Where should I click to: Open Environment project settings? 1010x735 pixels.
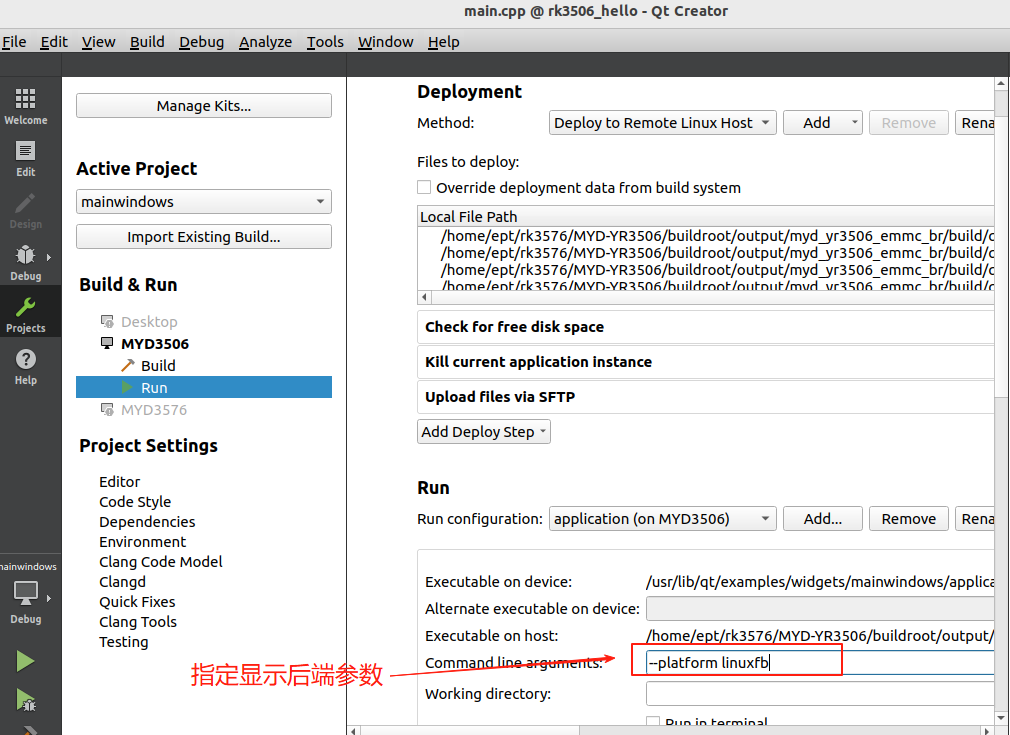[x=142, y=542]
